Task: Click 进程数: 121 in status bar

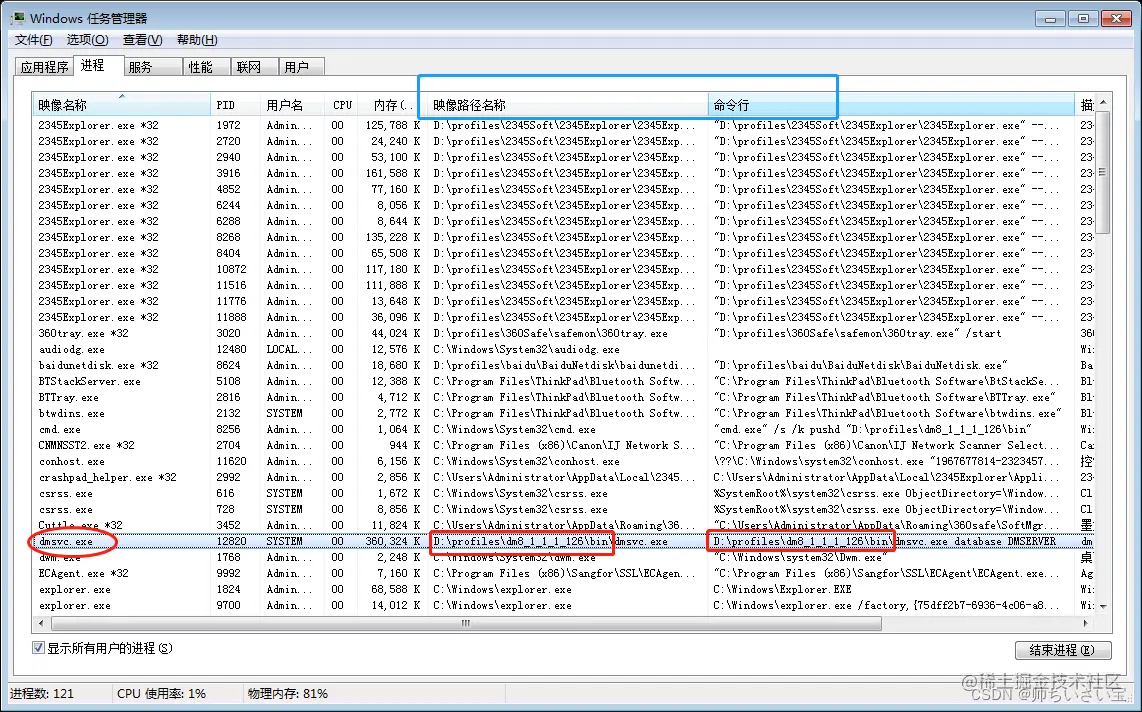Action: 42,694
